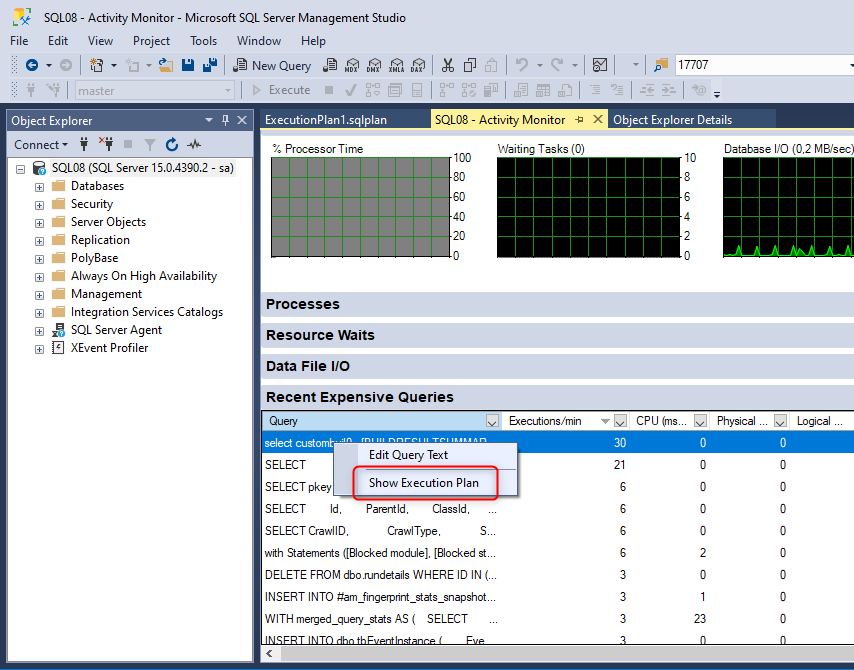Close the Object Explorer panel

[x=242, y=120]
